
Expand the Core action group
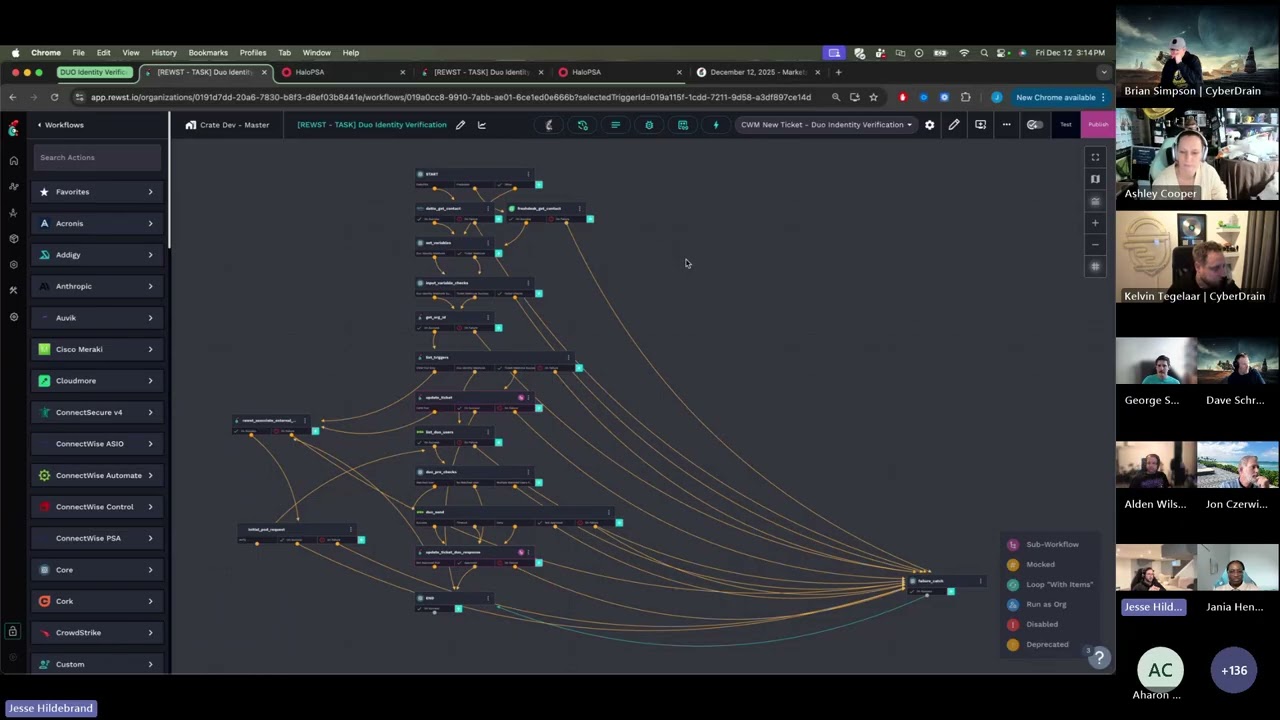[x=97, y=570]
